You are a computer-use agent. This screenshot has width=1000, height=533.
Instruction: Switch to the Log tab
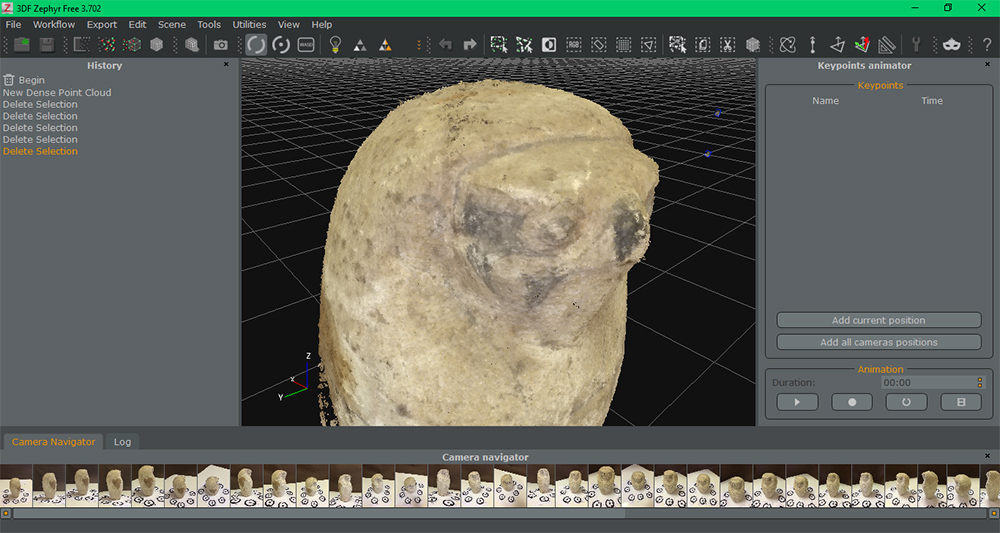pyautogui.click(x=122, y=441)
